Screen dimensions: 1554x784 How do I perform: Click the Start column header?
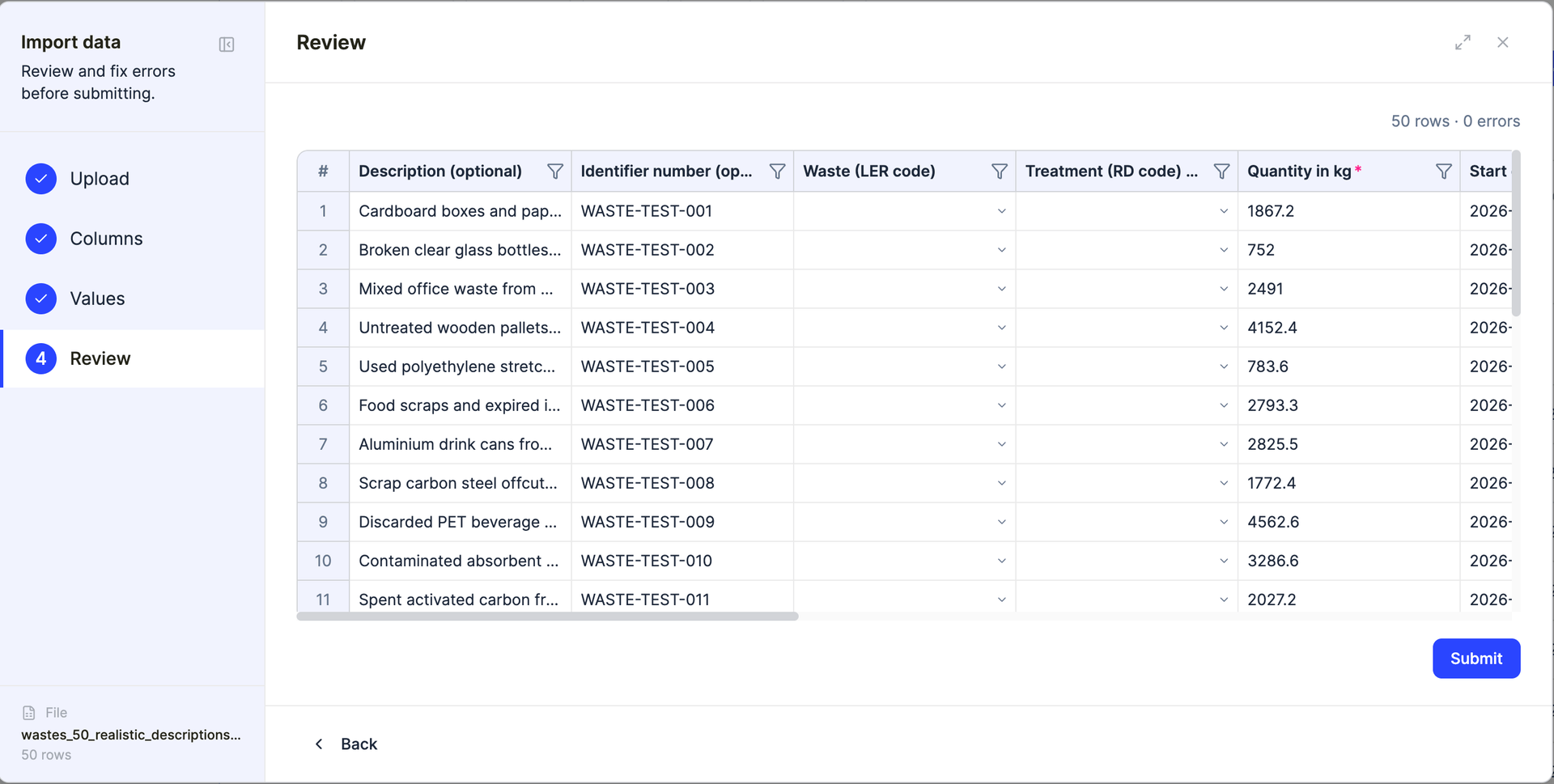[x=1487, y=172]
